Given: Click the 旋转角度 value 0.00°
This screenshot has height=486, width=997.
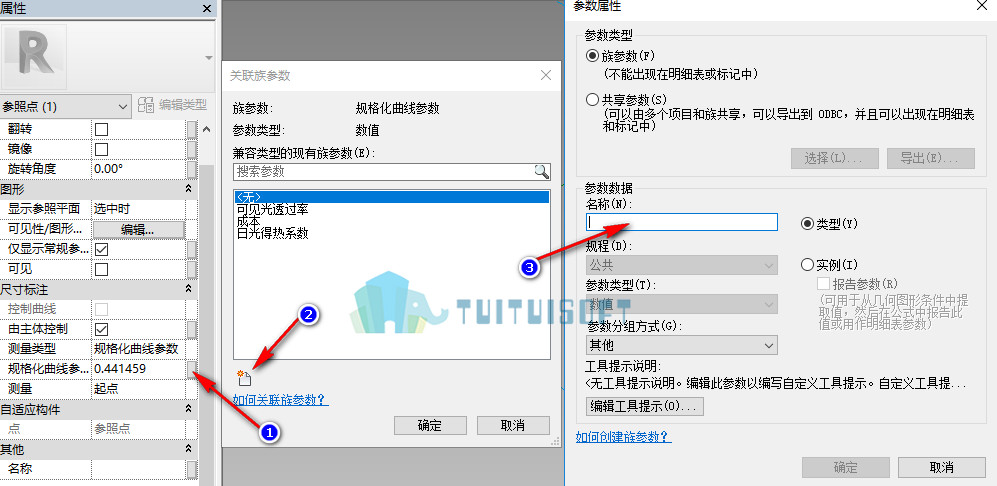Looking at the screenshot, I should tap(139, 169).
